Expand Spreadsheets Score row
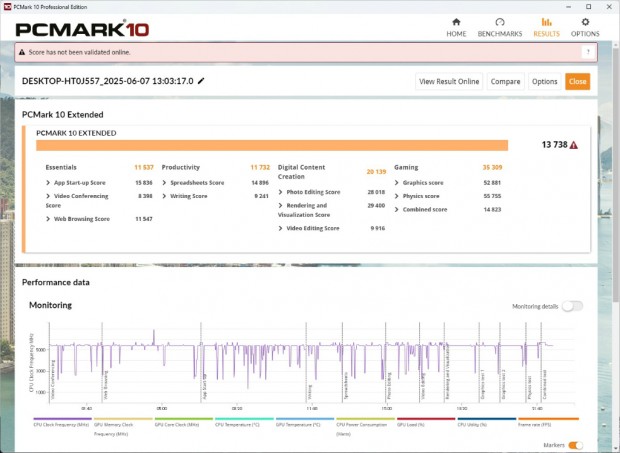 tap(165, 183)
